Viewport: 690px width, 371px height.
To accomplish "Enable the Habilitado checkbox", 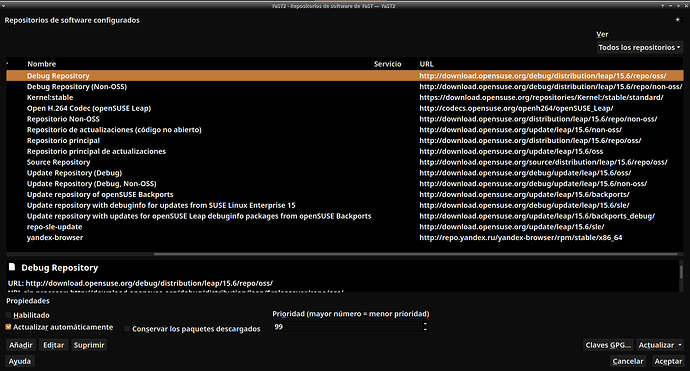I will click(8, 315).
